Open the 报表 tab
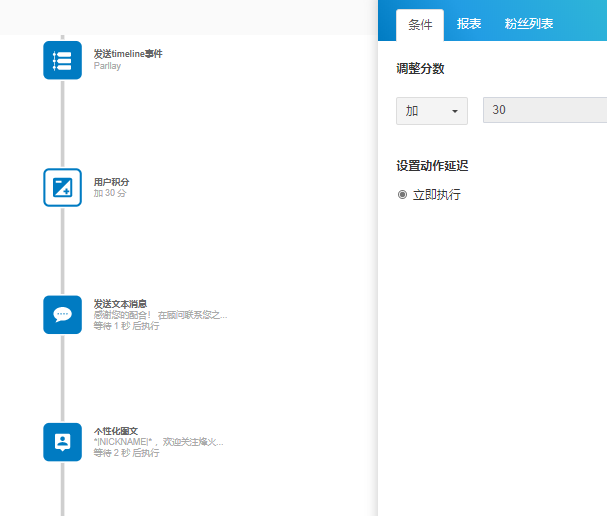The image size is (607, 516). click(x=469, y=24)
